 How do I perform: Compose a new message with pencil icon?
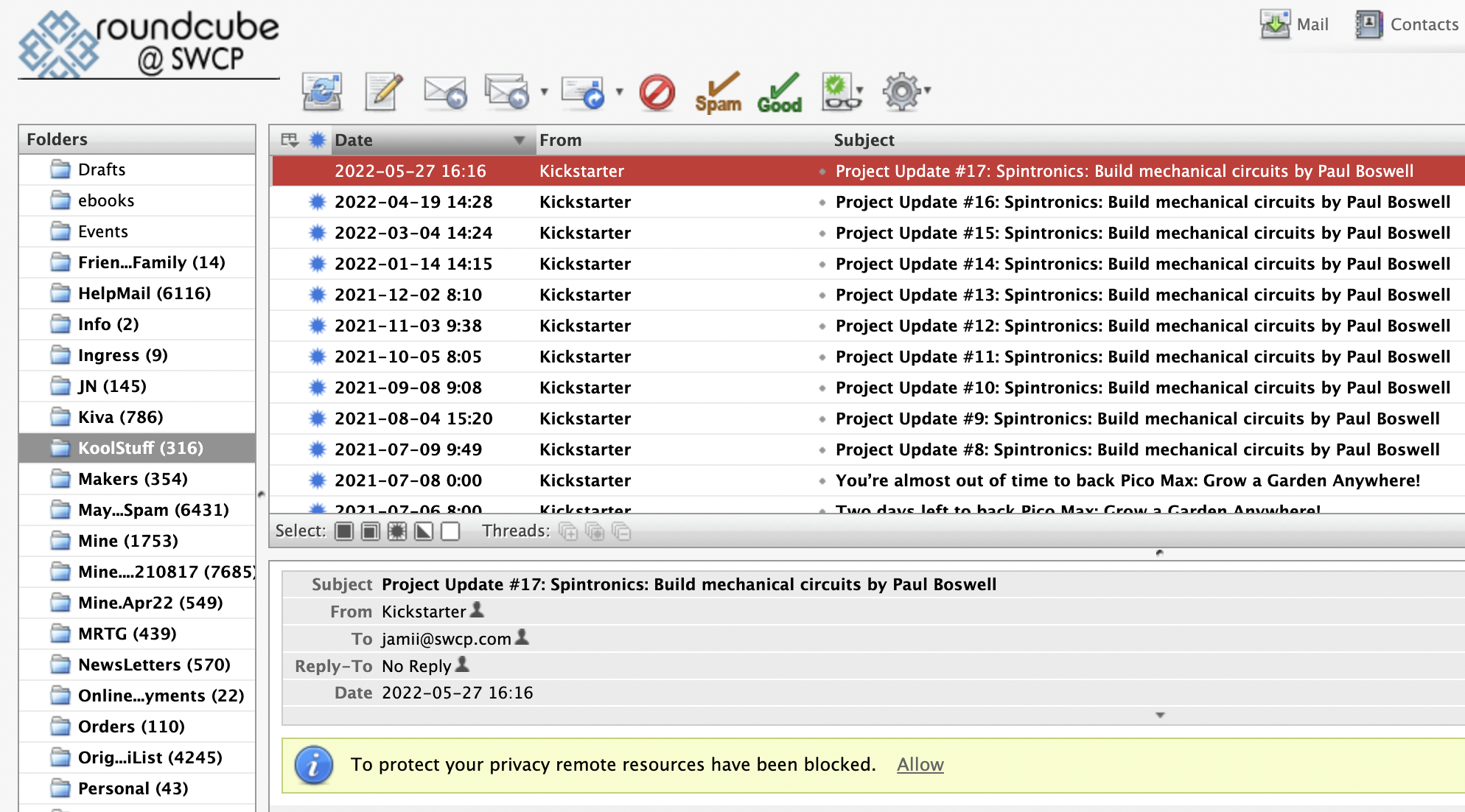pyautogui.click(x=383, y=92)
